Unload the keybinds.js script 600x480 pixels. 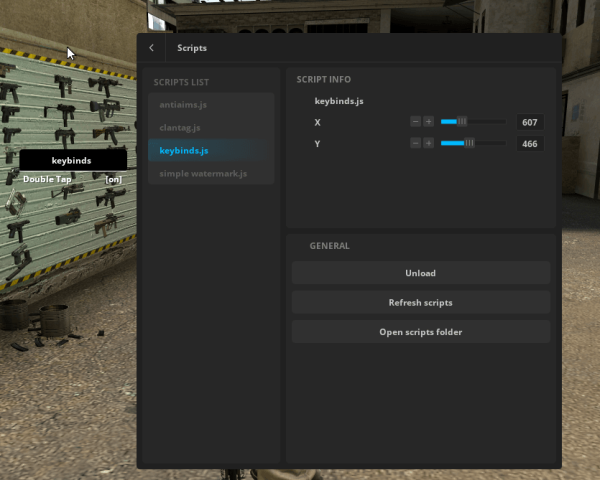point(421,273)
